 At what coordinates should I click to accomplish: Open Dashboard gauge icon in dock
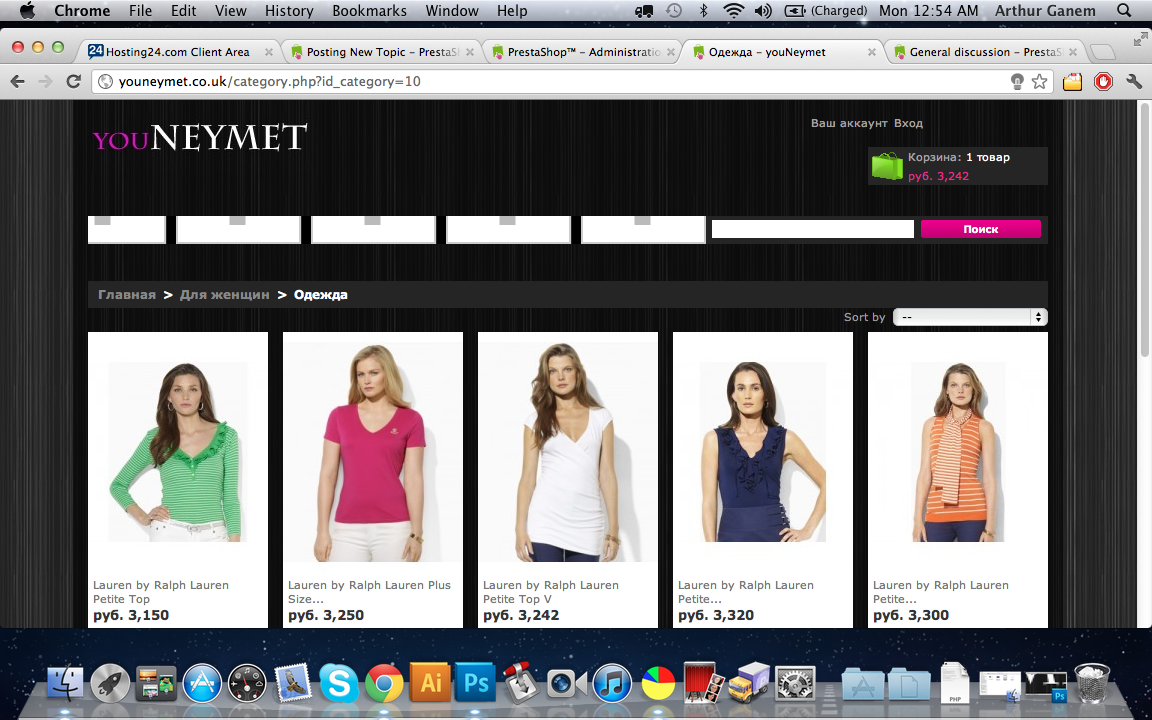(x=248, y=683)
